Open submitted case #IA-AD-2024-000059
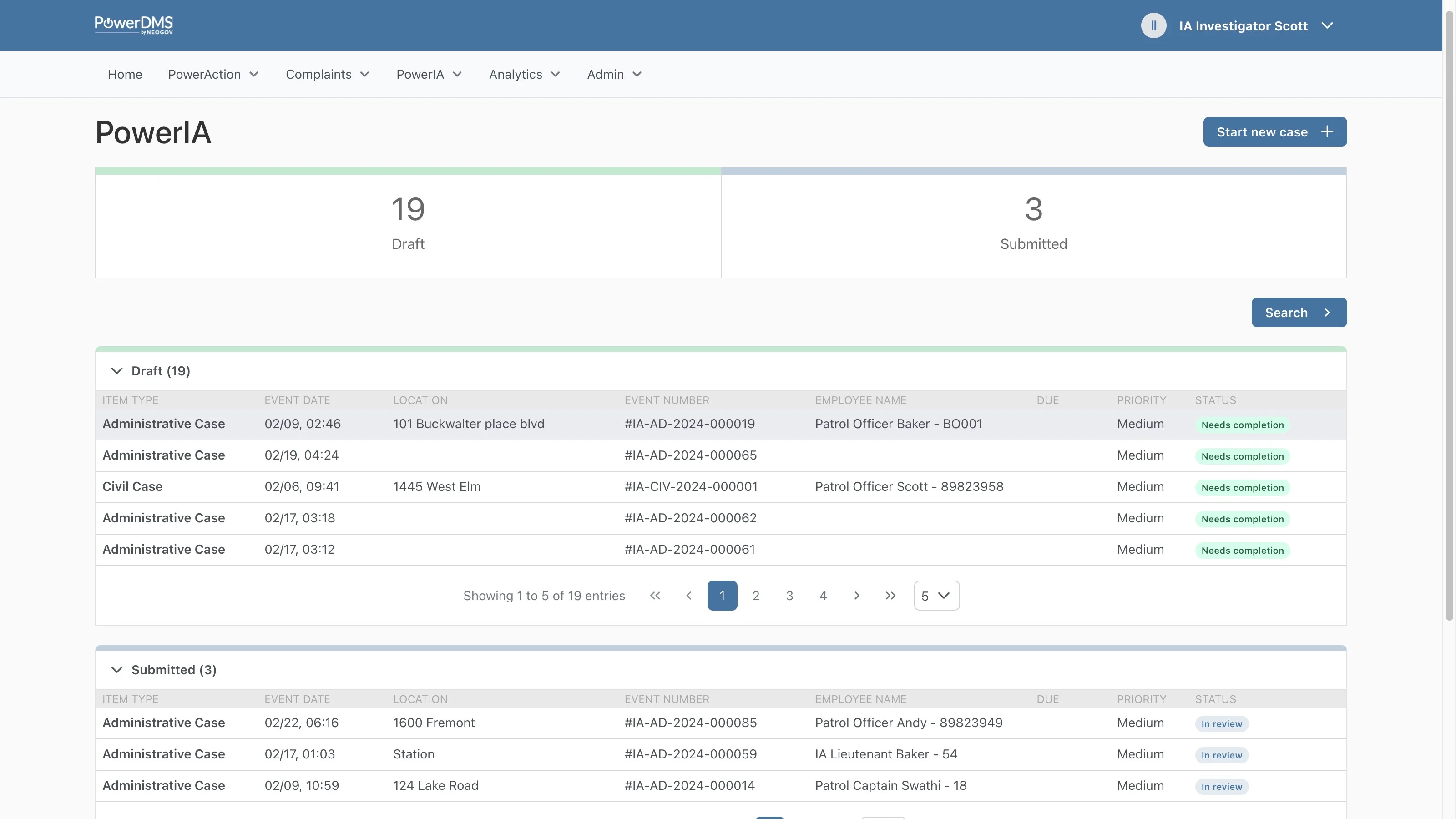 [x=721, y=754]
